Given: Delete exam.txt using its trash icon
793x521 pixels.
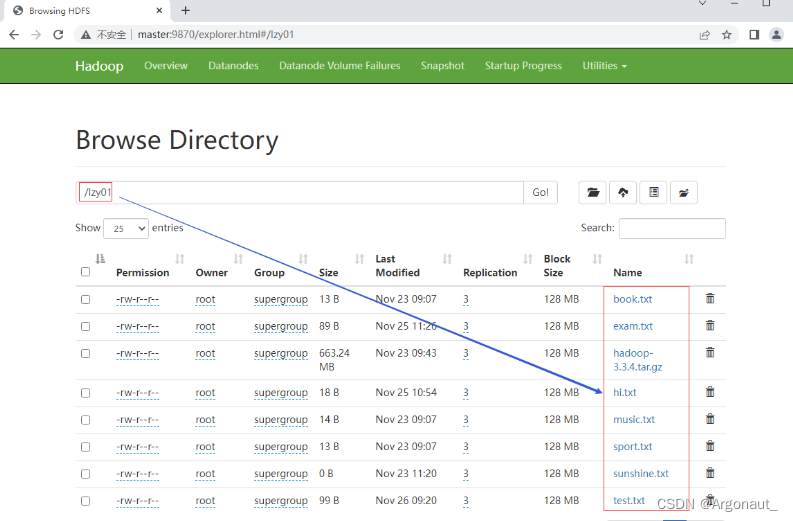Looking at the screenshot, I should (710, 326).
